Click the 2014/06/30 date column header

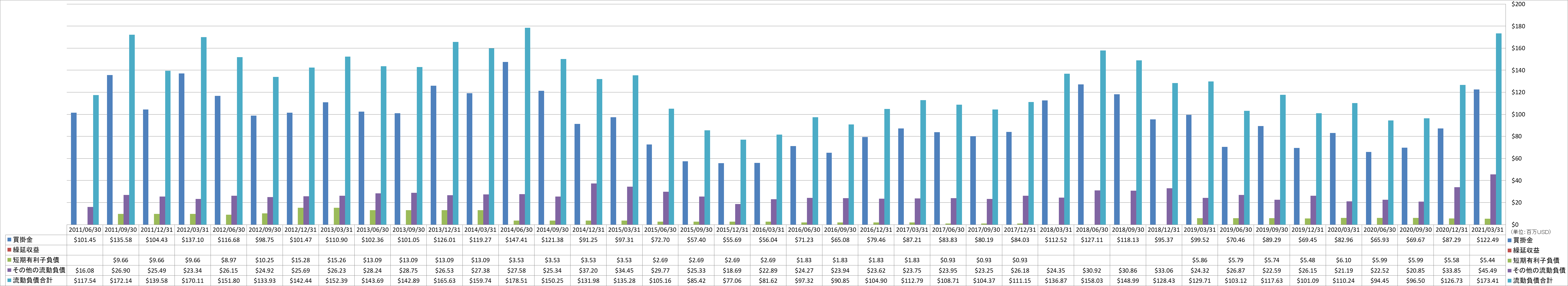[516, 230]
